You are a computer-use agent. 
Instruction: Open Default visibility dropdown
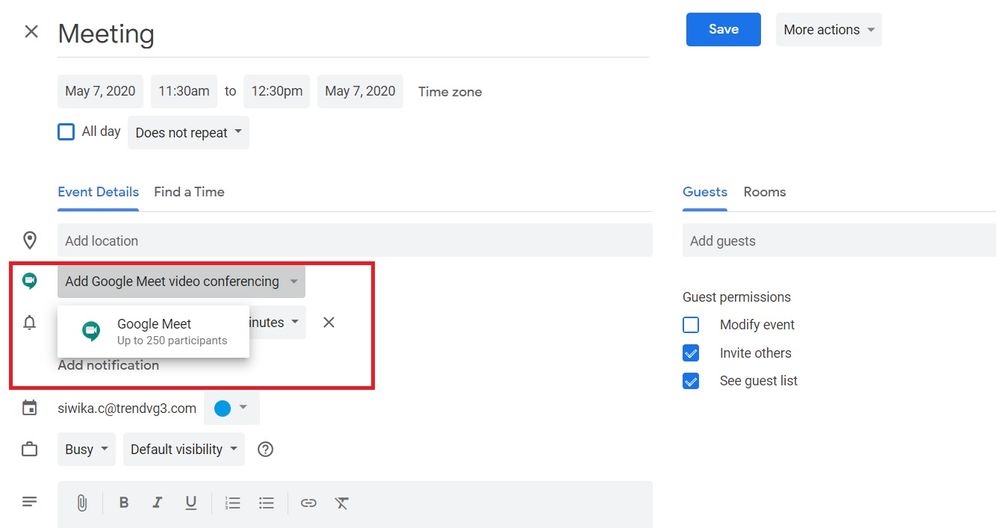184,450
